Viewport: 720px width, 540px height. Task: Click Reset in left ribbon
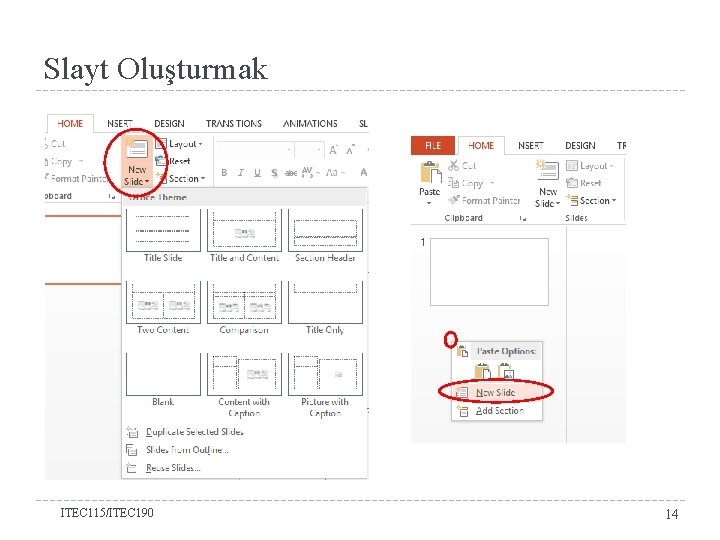pyautogui.click(x=173, y=161)
